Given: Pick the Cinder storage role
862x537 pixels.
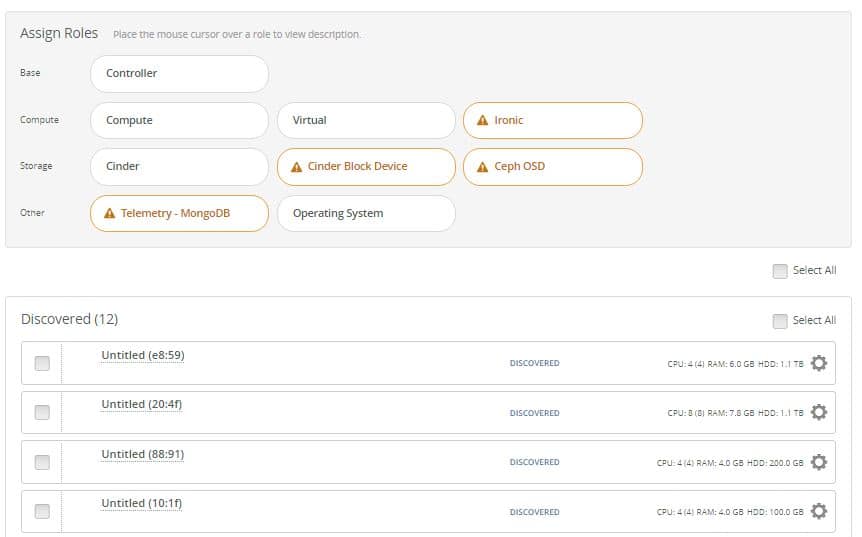Looking at the screenshot, I should (x=179, y=166).
